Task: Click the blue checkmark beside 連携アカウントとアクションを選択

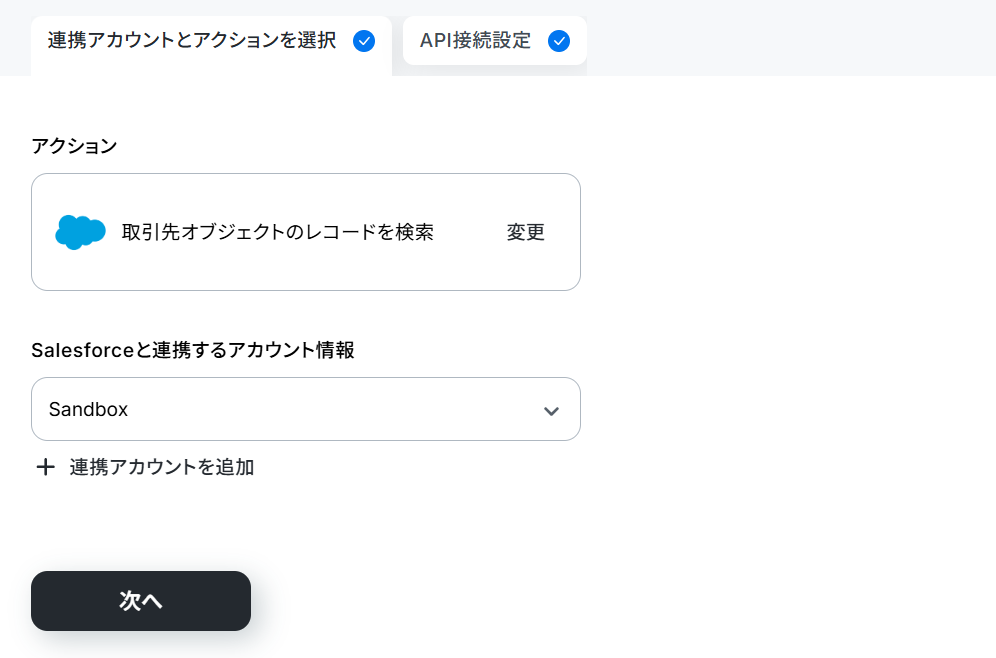Action: [364, 41]
